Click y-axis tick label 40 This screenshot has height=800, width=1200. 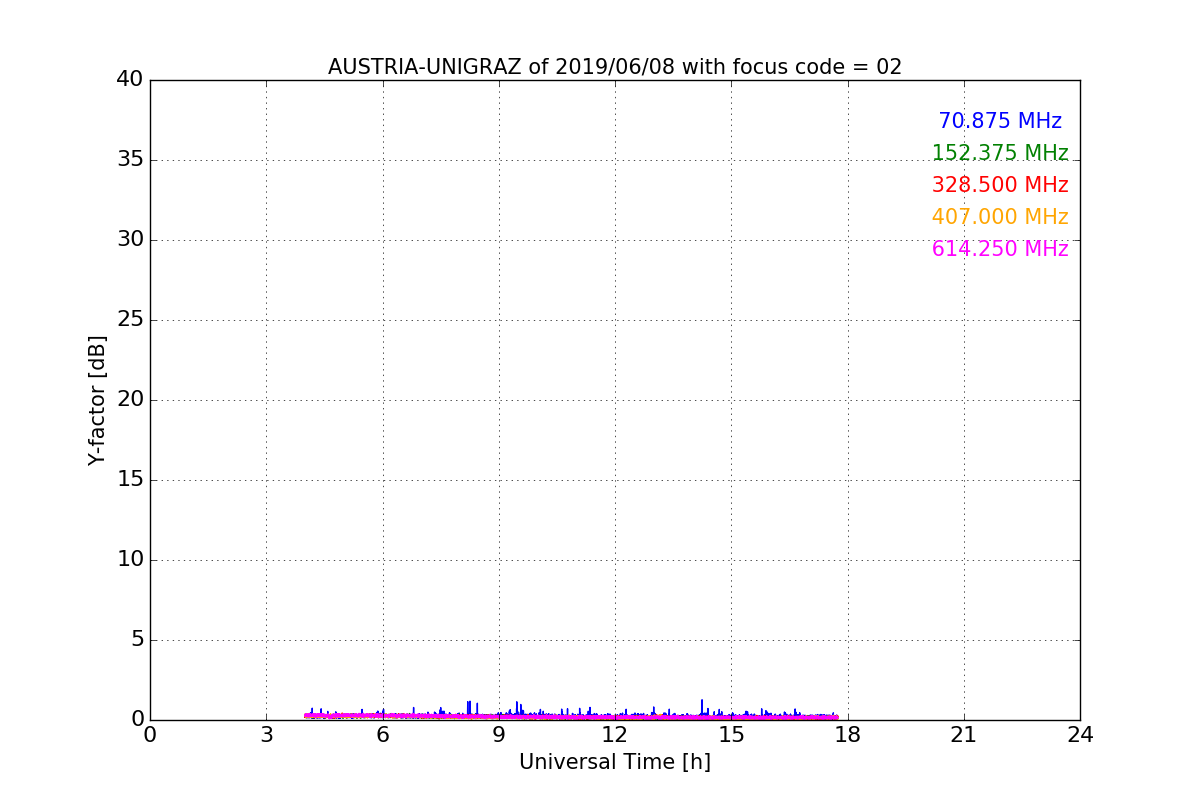130,80
